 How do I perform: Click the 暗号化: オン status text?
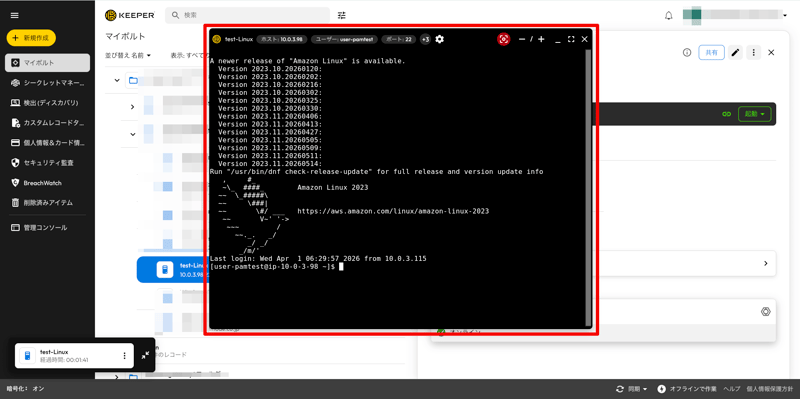[25, 389]
